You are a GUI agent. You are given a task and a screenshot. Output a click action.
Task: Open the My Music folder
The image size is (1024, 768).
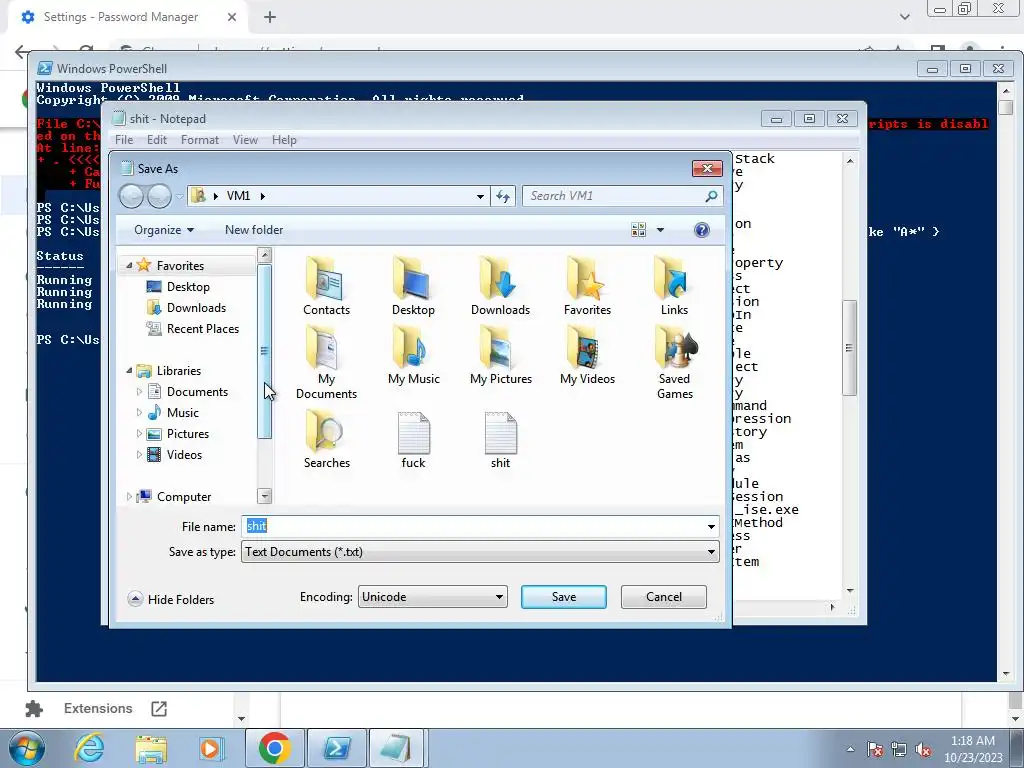click(x=413, y=355)
